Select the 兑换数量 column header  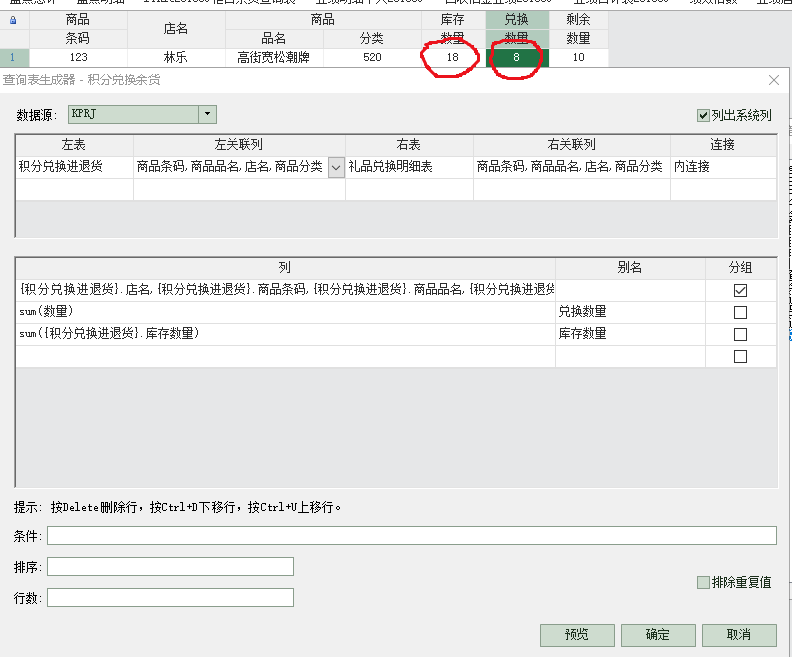pyautogui.click(x=517, y=28)
